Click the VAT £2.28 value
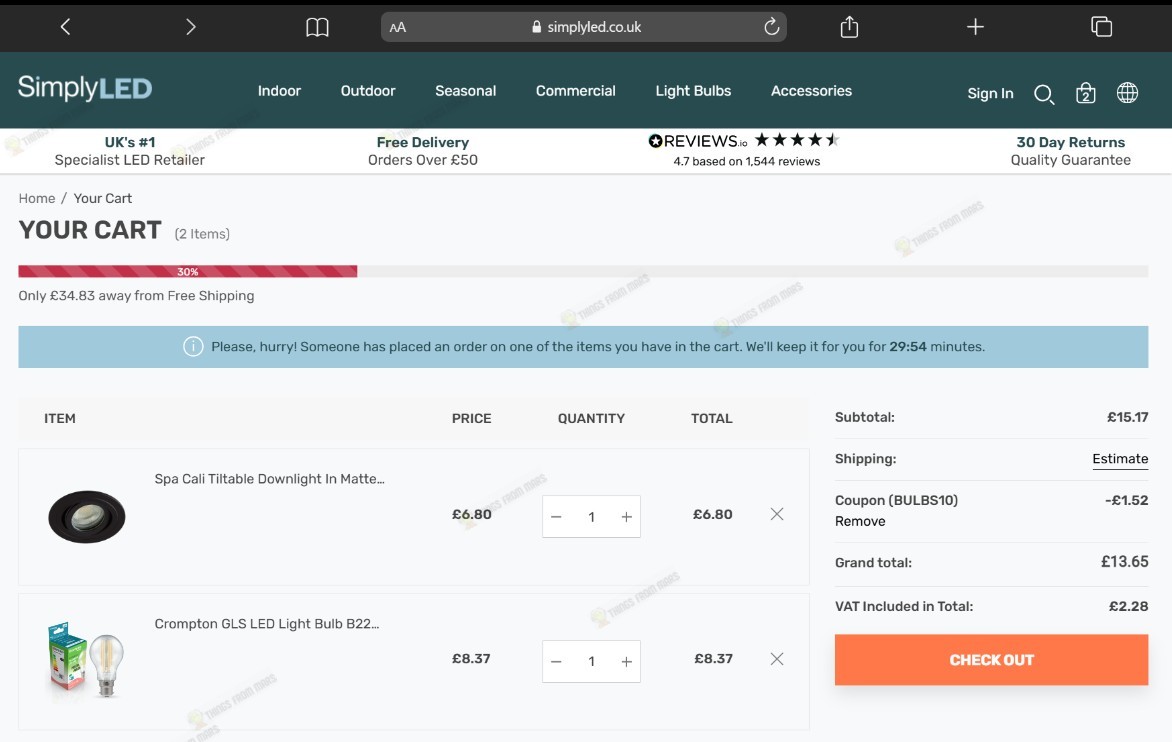Image resolution: width=1172 pixels, height=742 pixels. pyautogui.click(x=1128, y=606)
